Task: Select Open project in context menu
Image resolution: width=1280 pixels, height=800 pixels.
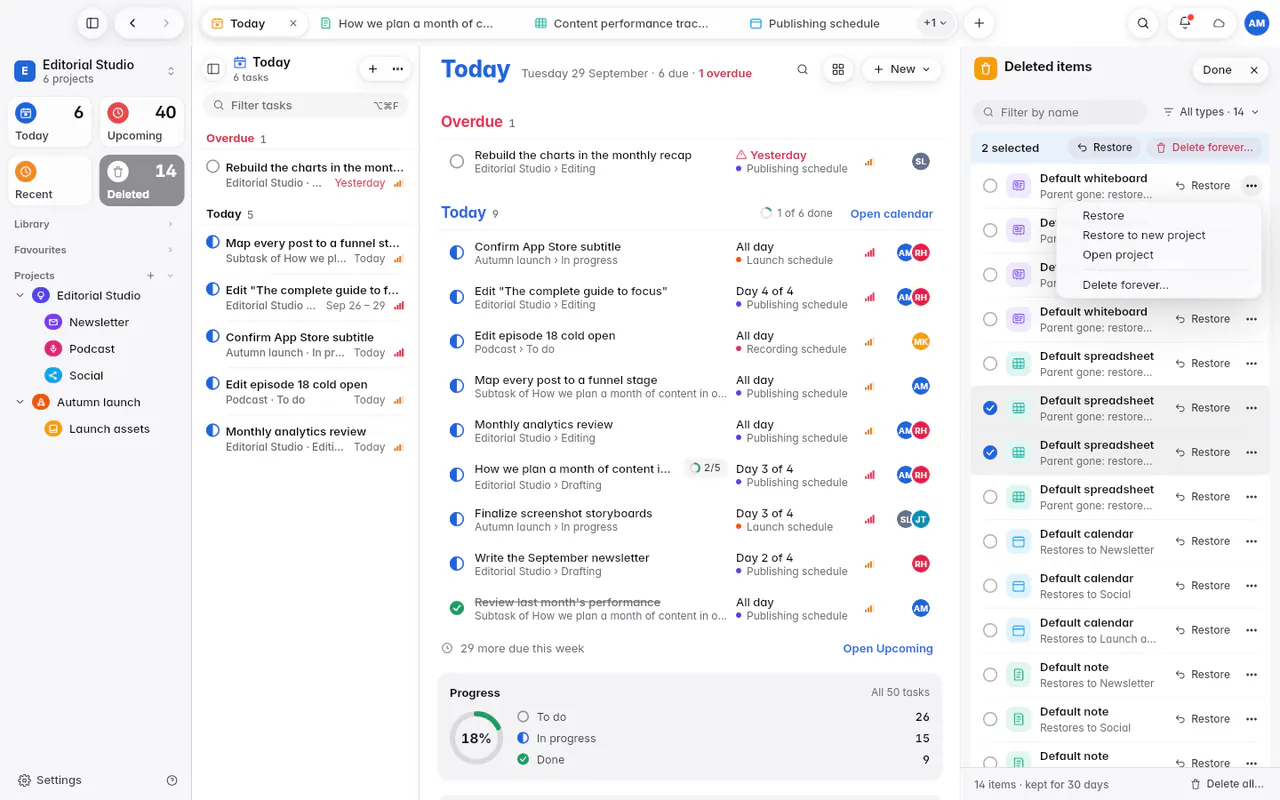Action: pyautogui.click(x=1118, y=255)
